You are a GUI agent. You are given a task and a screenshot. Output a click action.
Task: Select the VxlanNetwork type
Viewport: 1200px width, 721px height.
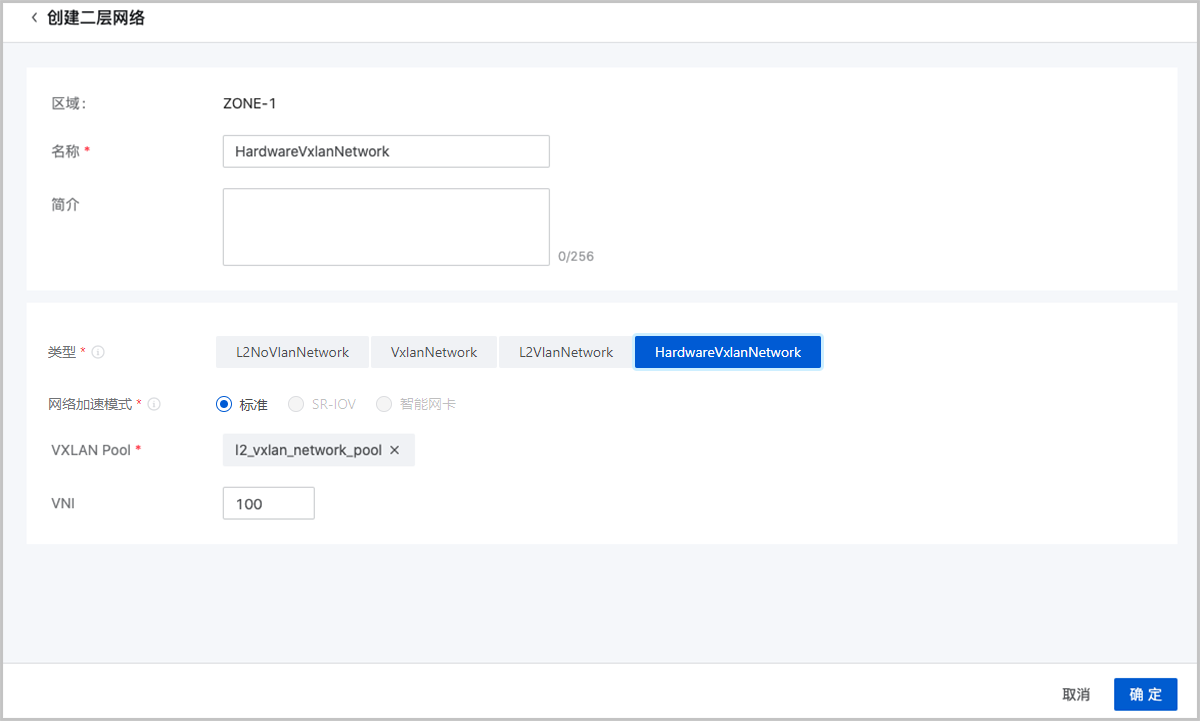433,351
